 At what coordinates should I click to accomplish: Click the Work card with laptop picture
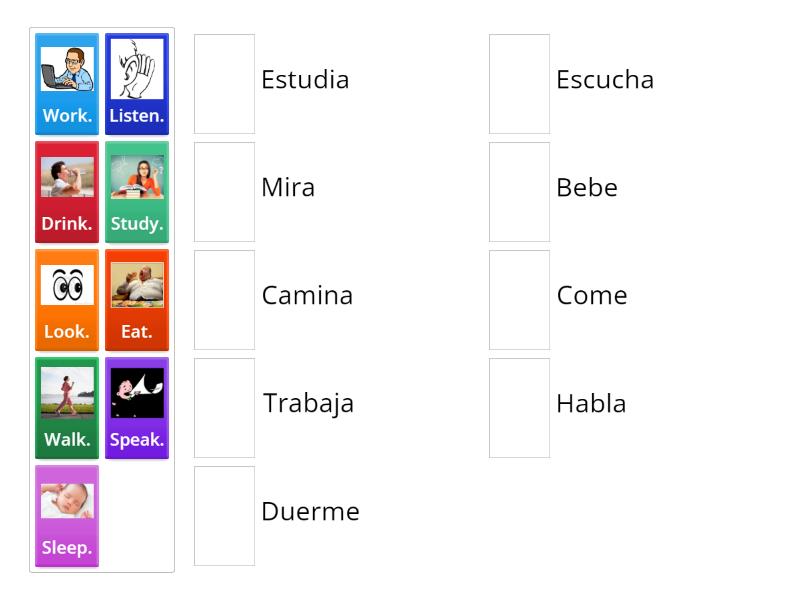pos(67,84)
